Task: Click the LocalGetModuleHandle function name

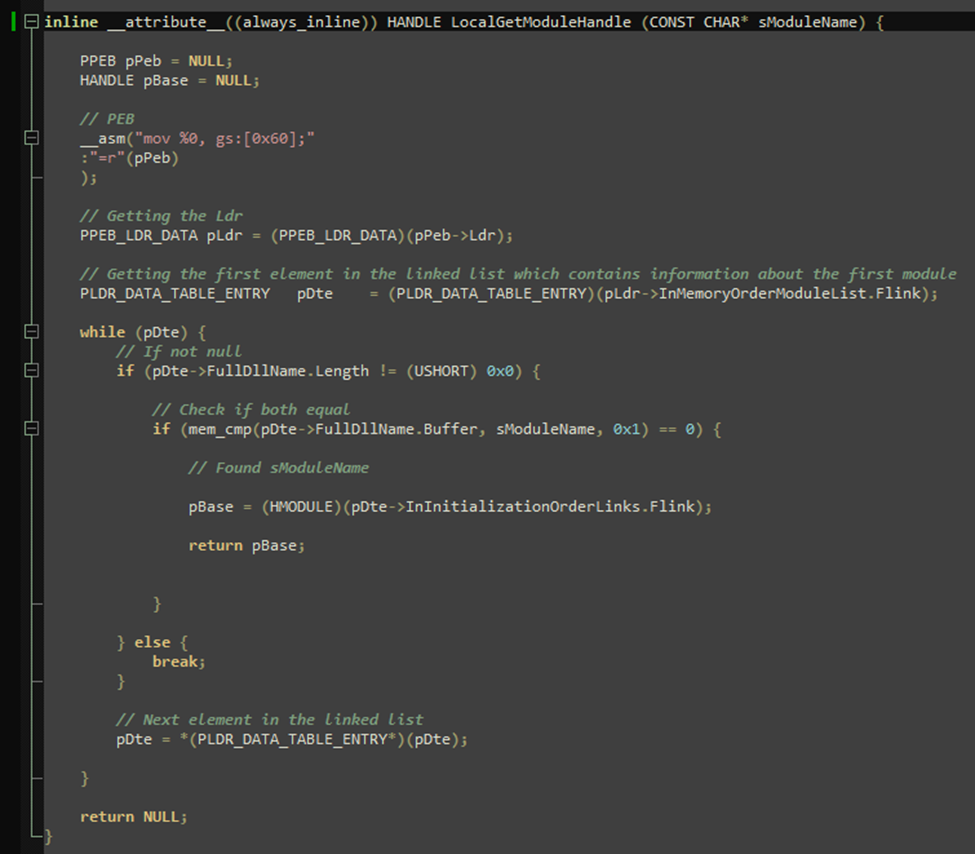Action: [540, 22]
